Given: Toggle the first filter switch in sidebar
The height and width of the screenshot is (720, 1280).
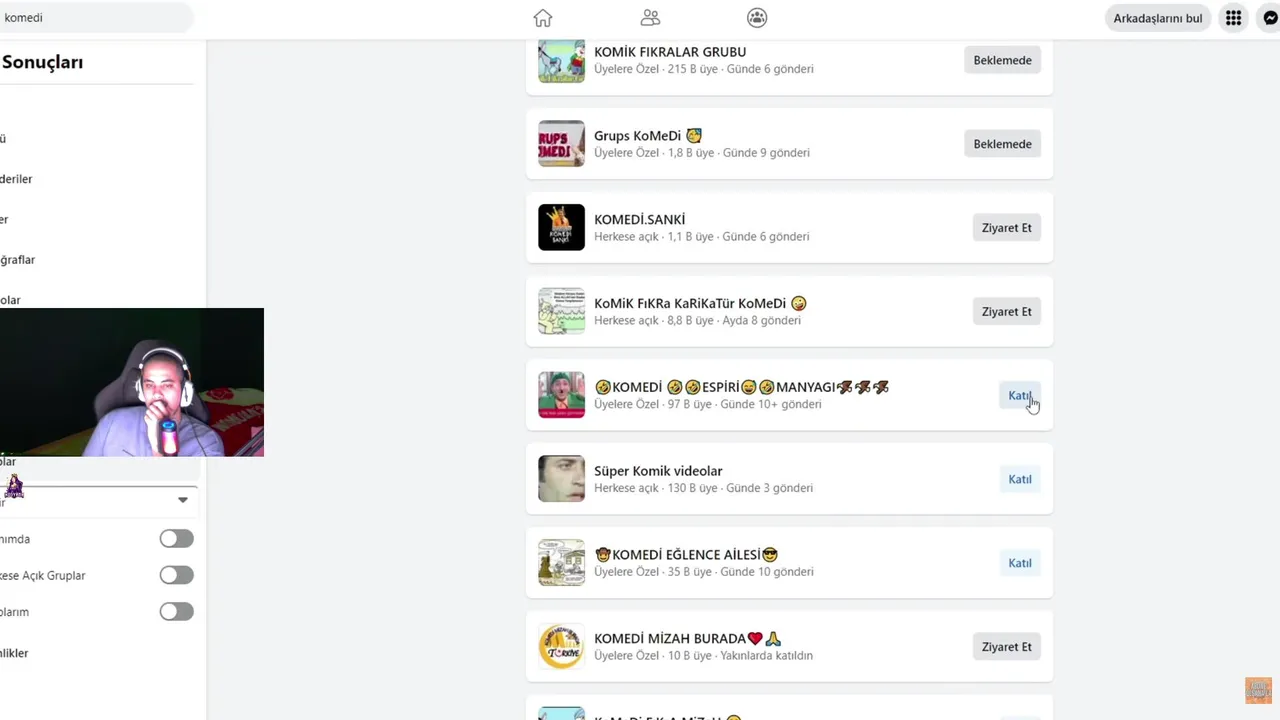Looking at the screenshot, I should pyautogui.click(x=176, y=539).
